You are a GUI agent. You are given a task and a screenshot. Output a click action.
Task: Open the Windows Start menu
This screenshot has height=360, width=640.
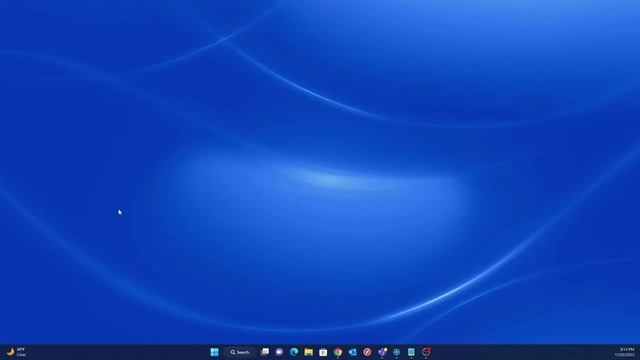point(214,352)
